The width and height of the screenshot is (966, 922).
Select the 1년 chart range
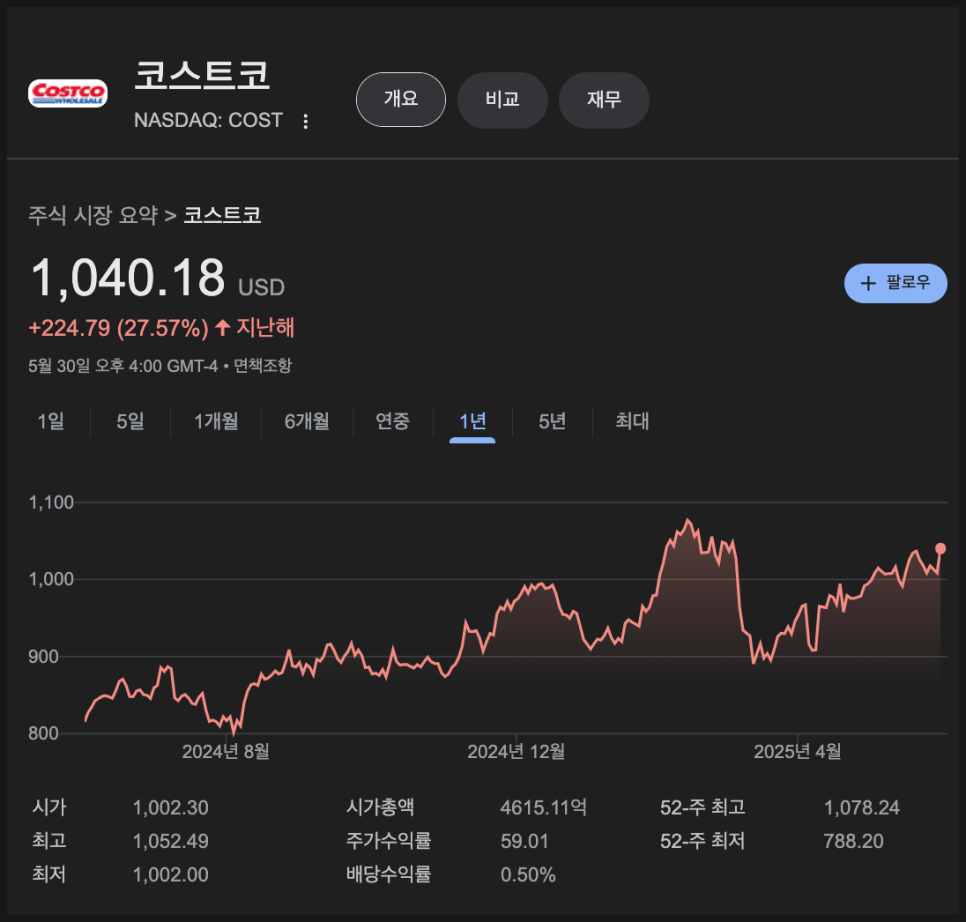(x=473, y=421)
